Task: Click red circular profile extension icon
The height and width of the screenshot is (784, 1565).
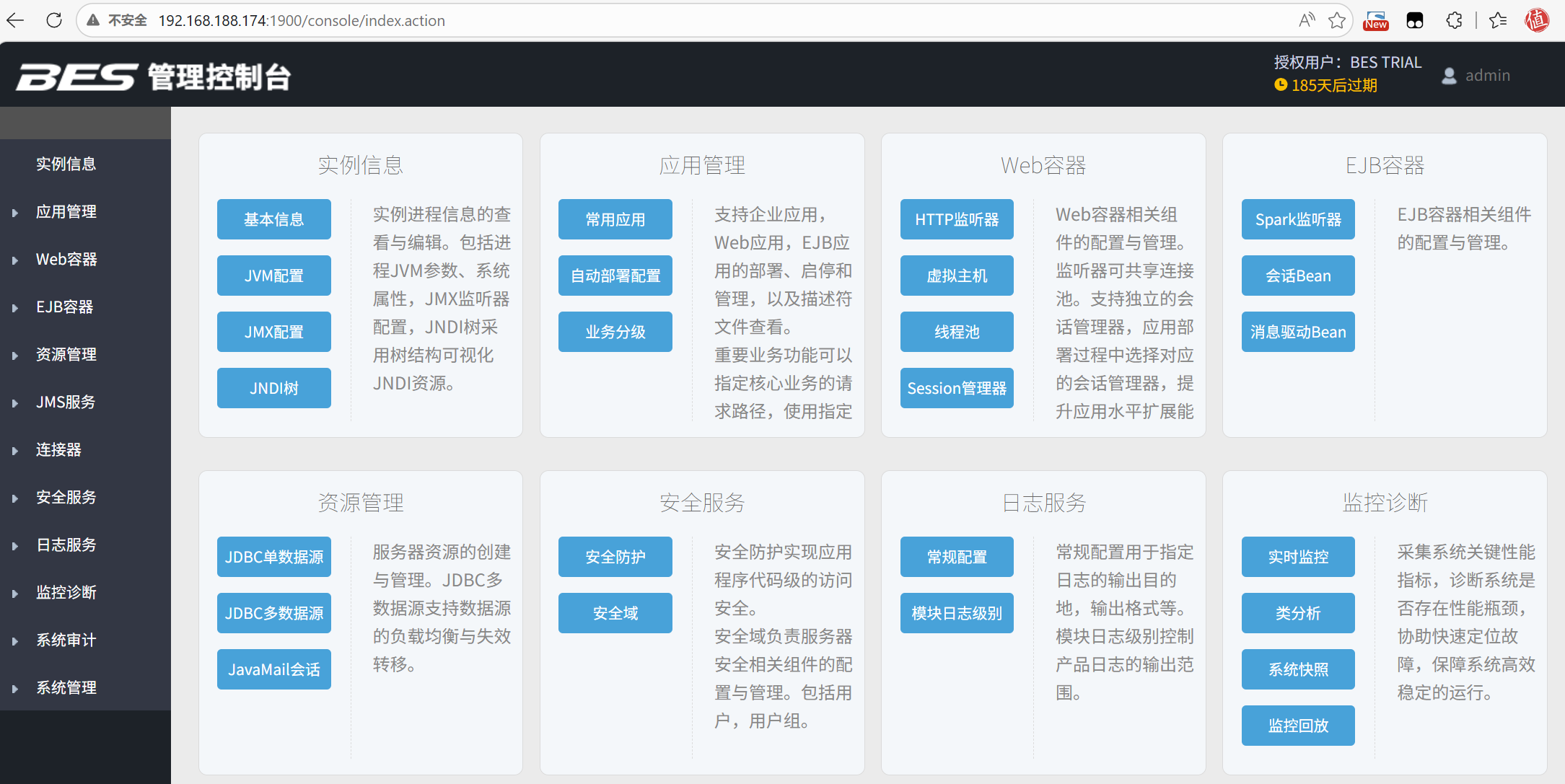Action: point(1537,20)
